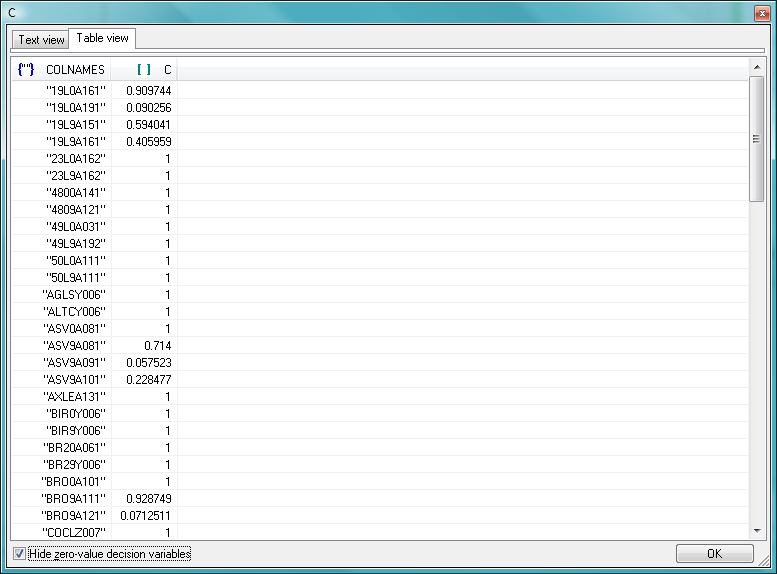
Task: Click the string type icon beside COLNAMES
Action: pos(26,70)
